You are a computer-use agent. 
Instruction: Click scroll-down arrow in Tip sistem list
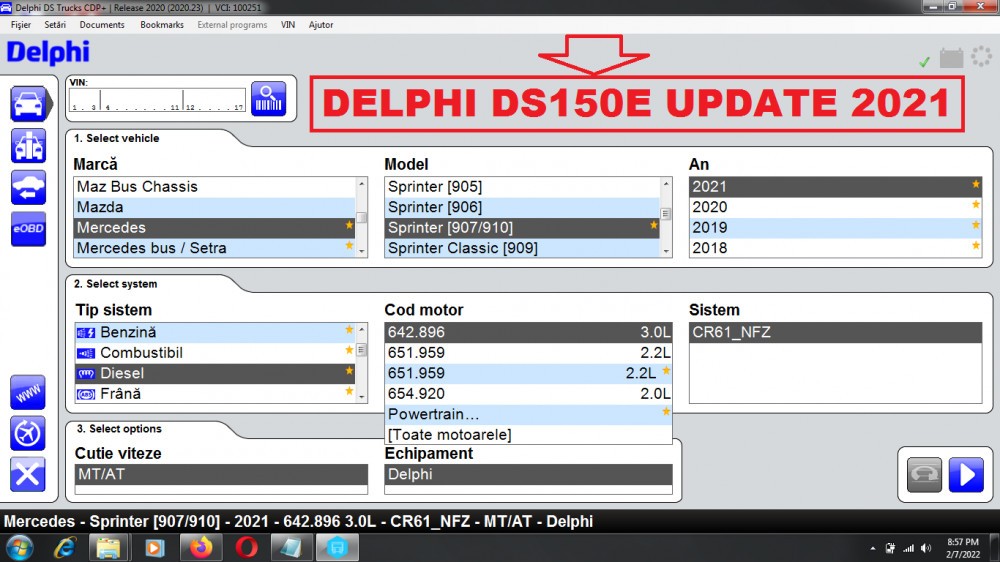362,397
